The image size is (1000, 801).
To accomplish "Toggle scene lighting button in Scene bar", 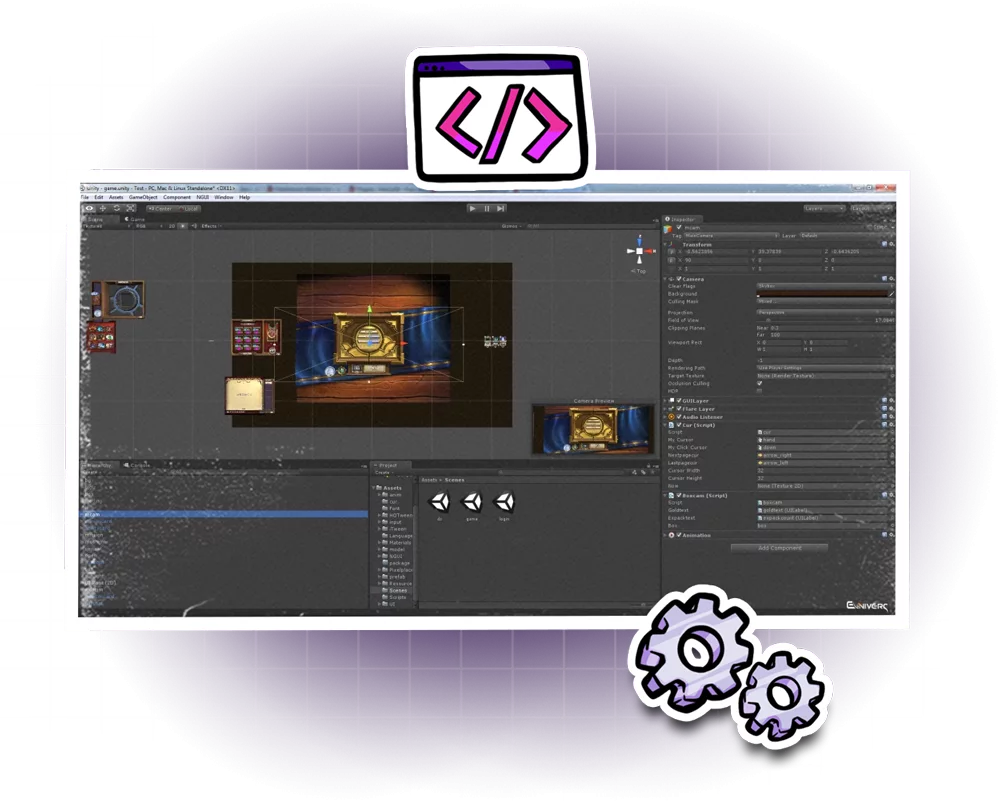I will [183, 226].
